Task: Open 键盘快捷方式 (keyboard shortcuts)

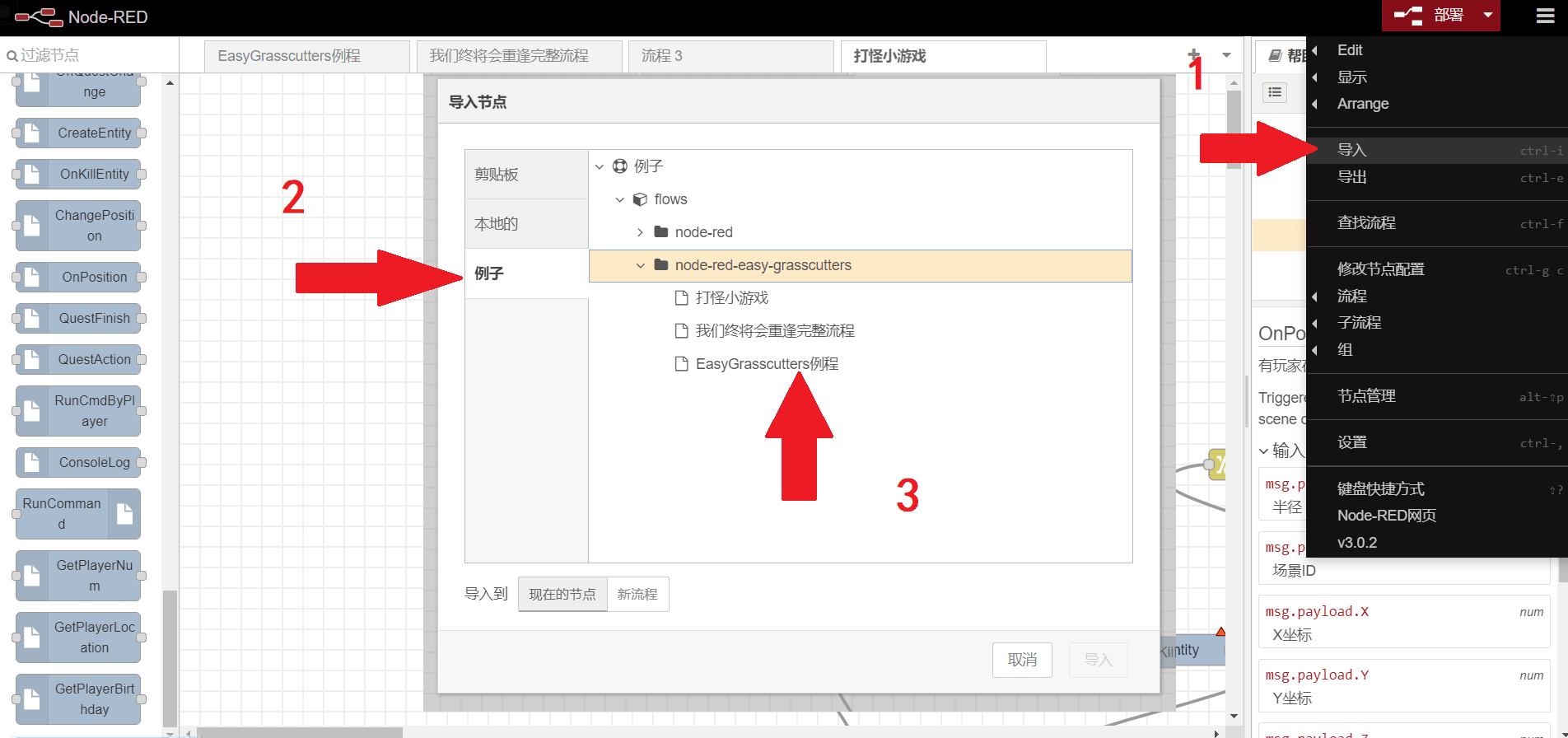Action: (1437, 489)
